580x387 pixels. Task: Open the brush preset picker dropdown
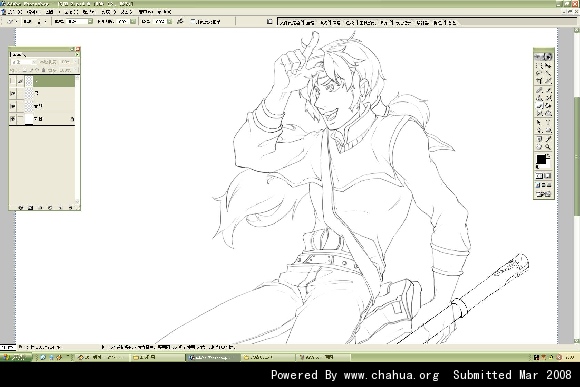[45, 21]
